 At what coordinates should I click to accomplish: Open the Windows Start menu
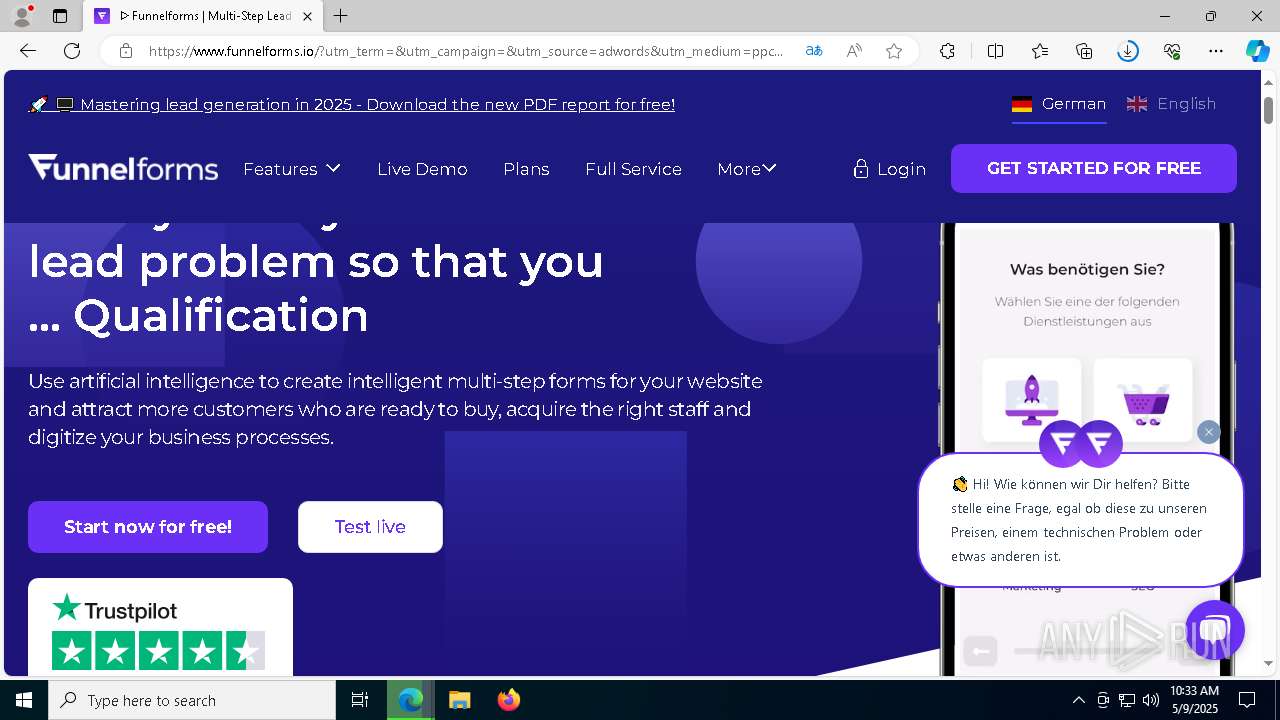24,700
